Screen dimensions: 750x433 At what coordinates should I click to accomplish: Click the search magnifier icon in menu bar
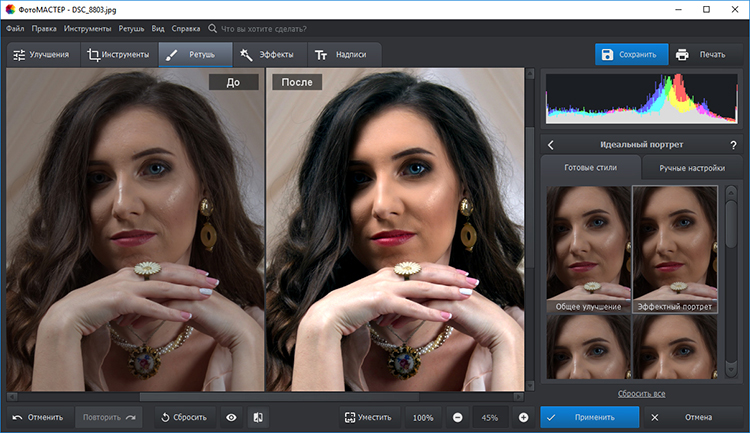211,30
